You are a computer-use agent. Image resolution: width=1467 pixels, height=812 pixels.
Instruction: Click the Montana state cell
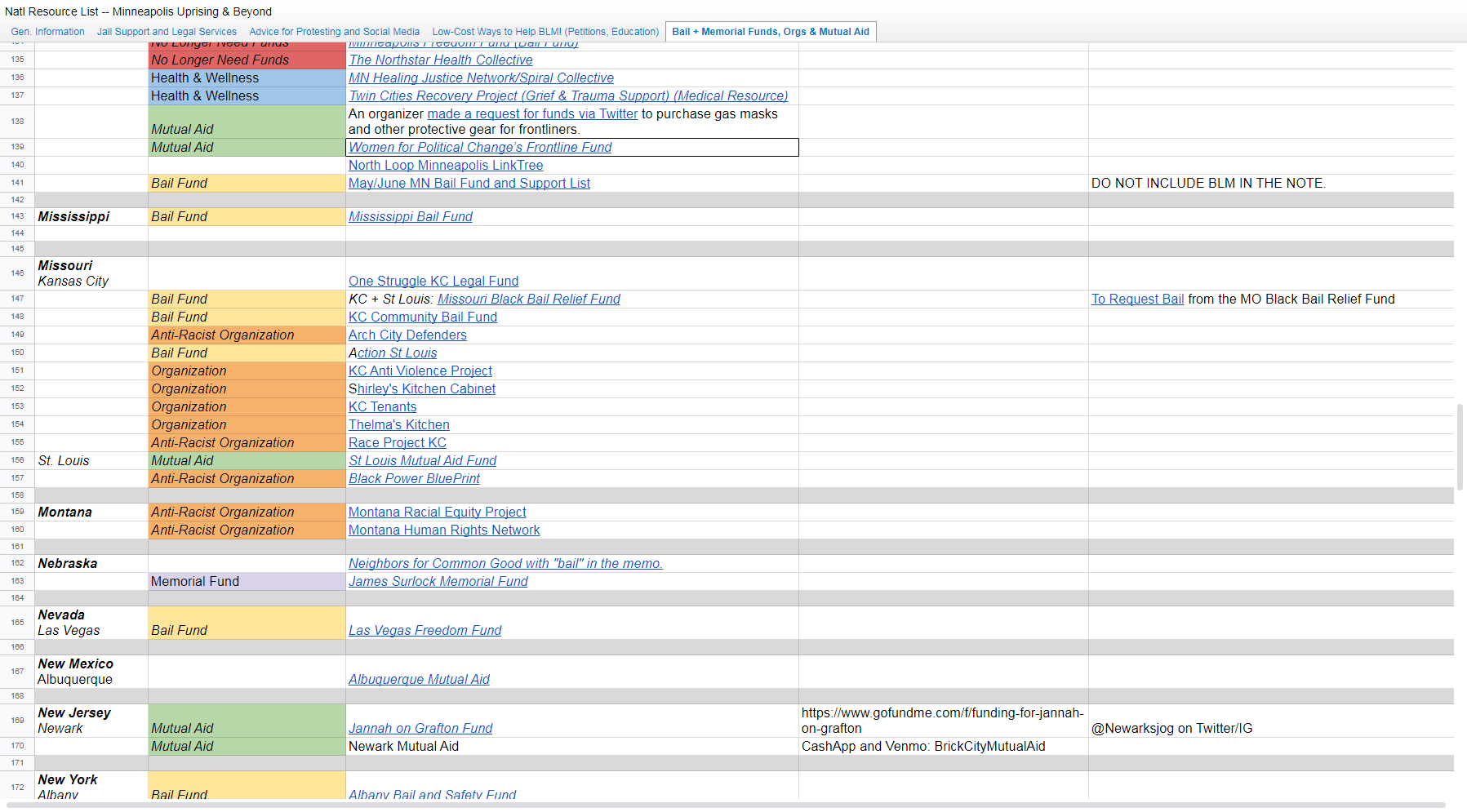click(91, 512)
